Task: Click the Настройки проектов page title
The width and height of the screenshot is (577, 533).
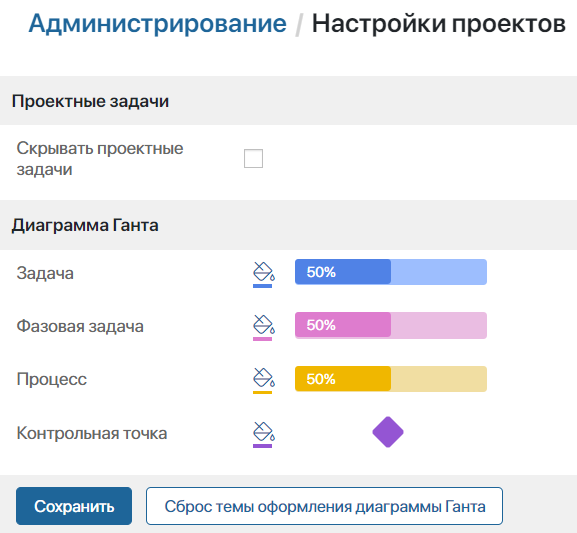Action: pyautogui.click(x=439, y=24)
